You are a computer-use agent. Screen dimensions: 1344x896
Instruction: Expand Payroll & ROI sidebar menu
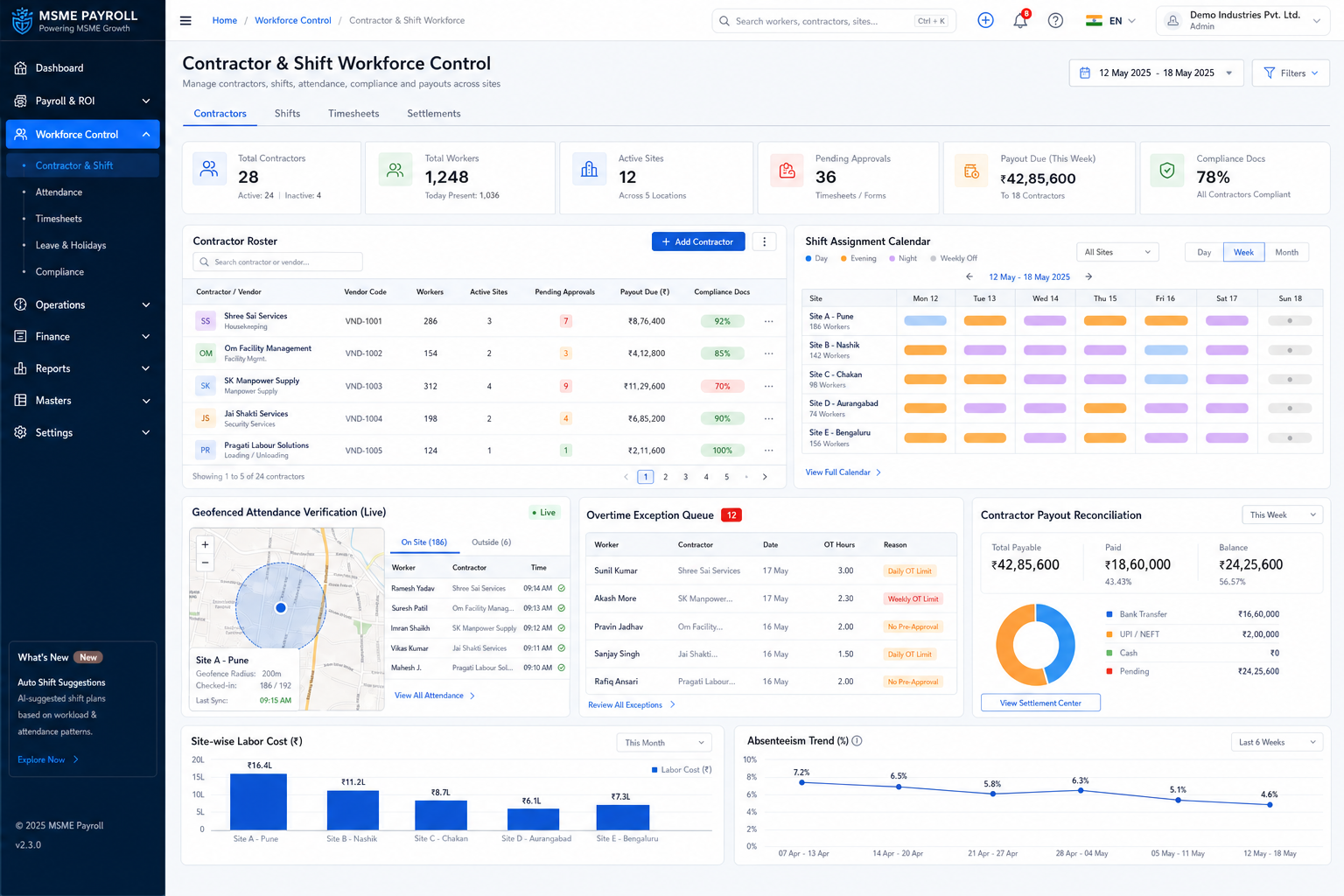pyautogui.click(x=82, y=101)
